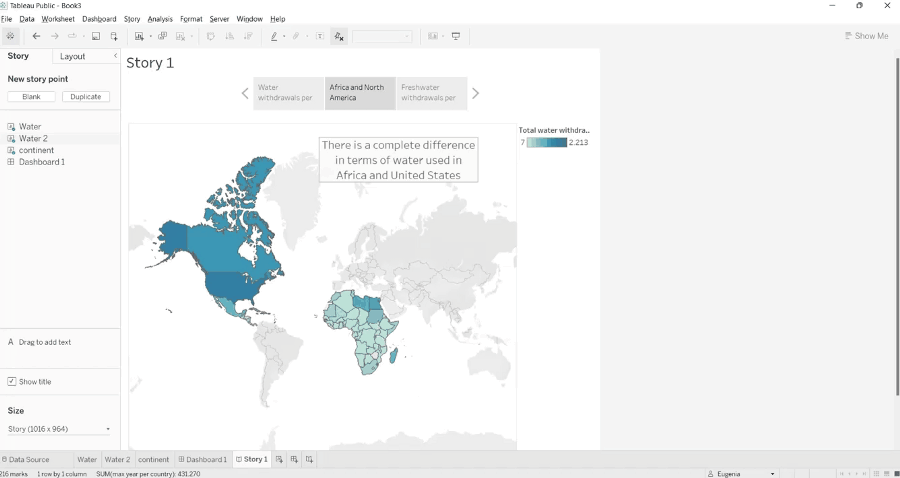The image size is (900, 478).
Task: Toggle the Show title checkbox
Action: point(11,382)
